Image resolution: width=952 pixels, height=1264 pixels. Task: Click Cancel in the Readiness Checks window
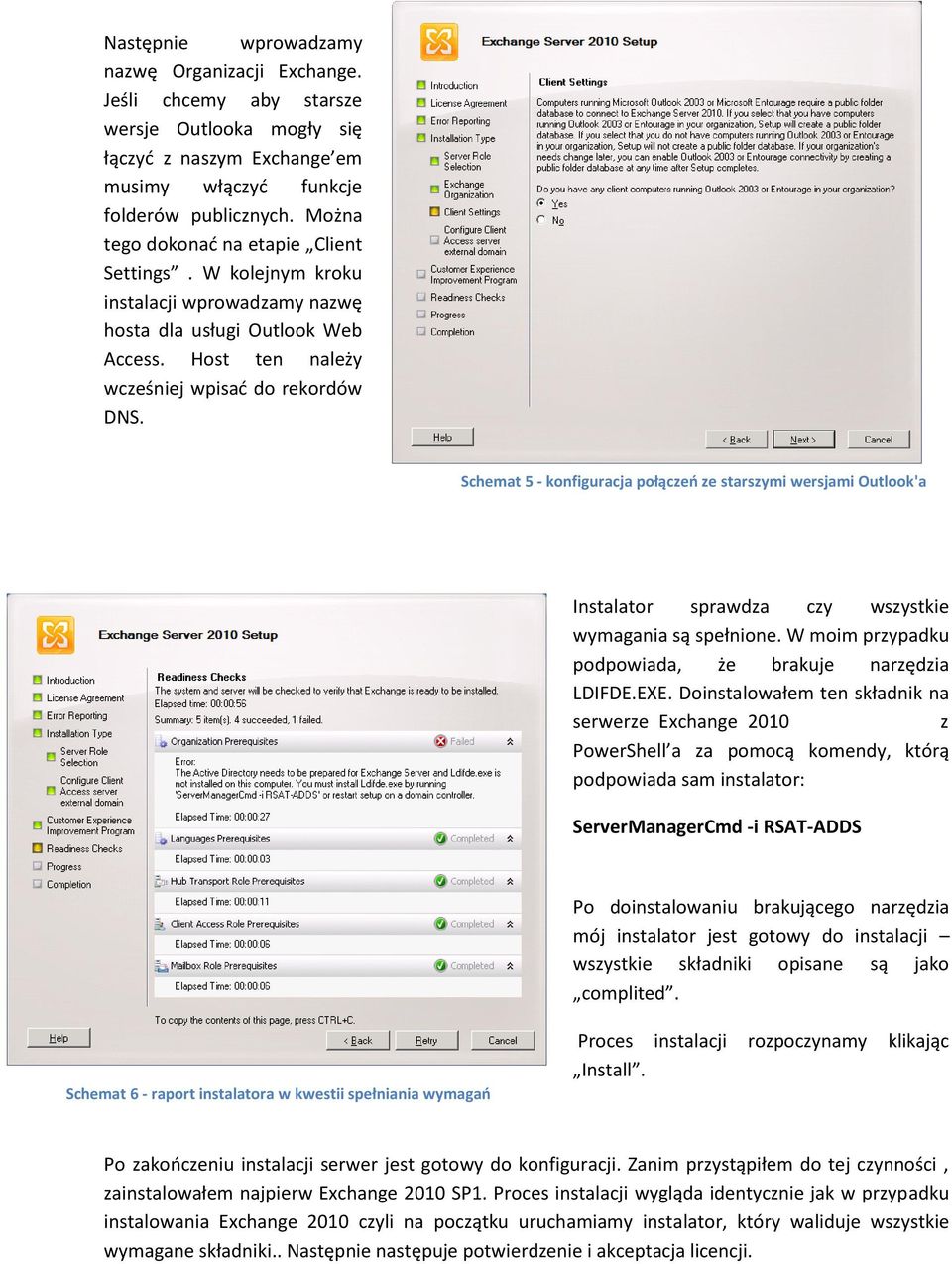tap(503, 1040)
